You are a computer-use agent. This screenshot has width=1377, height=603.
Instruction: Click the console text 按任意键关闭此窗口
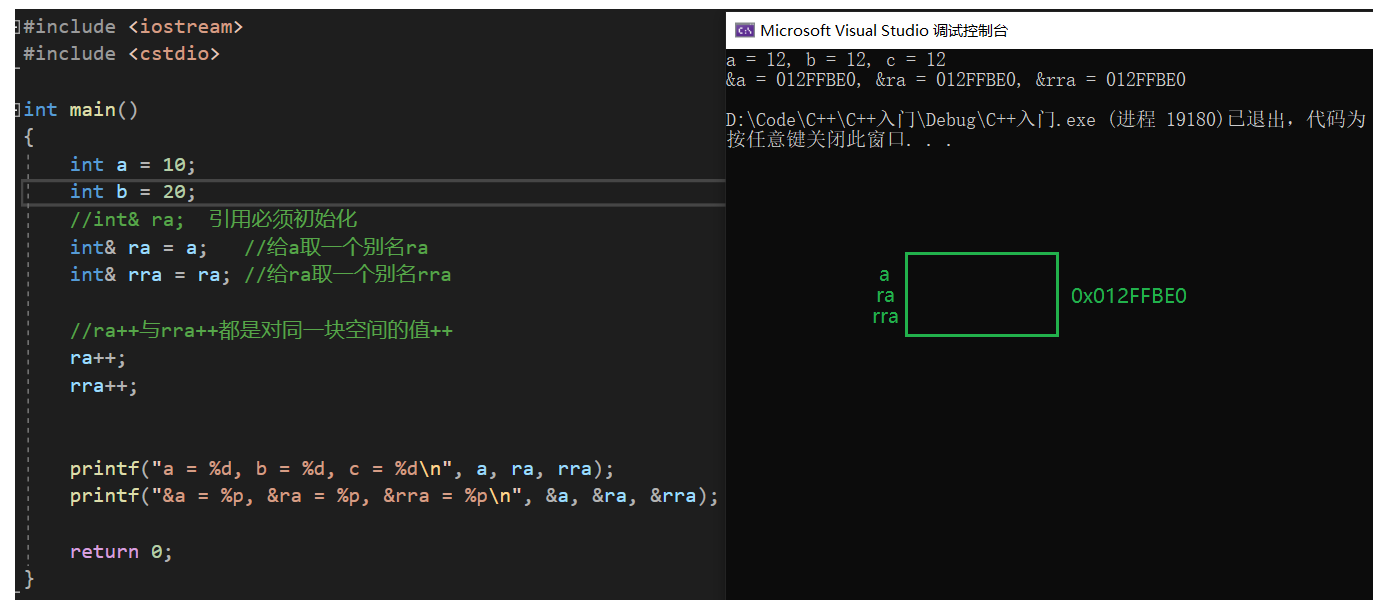point(839,140)
